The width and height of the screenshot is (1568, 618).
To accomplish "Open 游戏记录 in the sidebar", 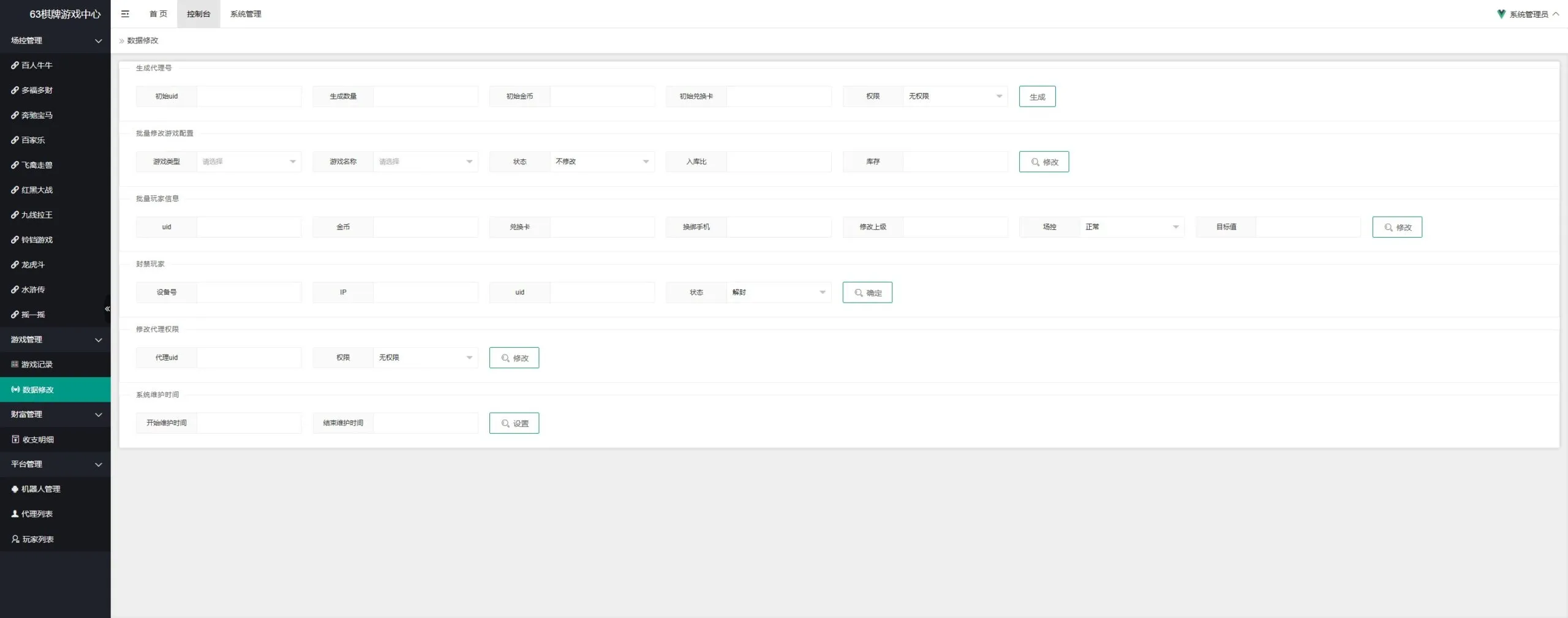I will coord(55,364).
